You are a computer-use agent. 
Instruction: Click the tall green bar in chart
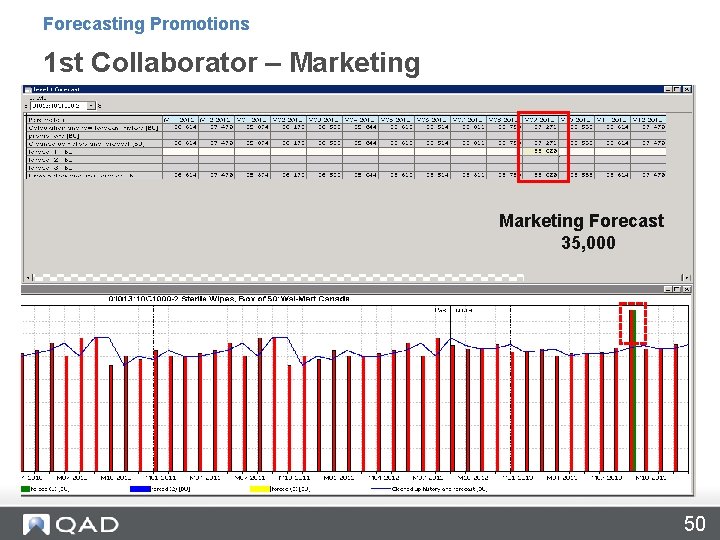coord(633,391)
